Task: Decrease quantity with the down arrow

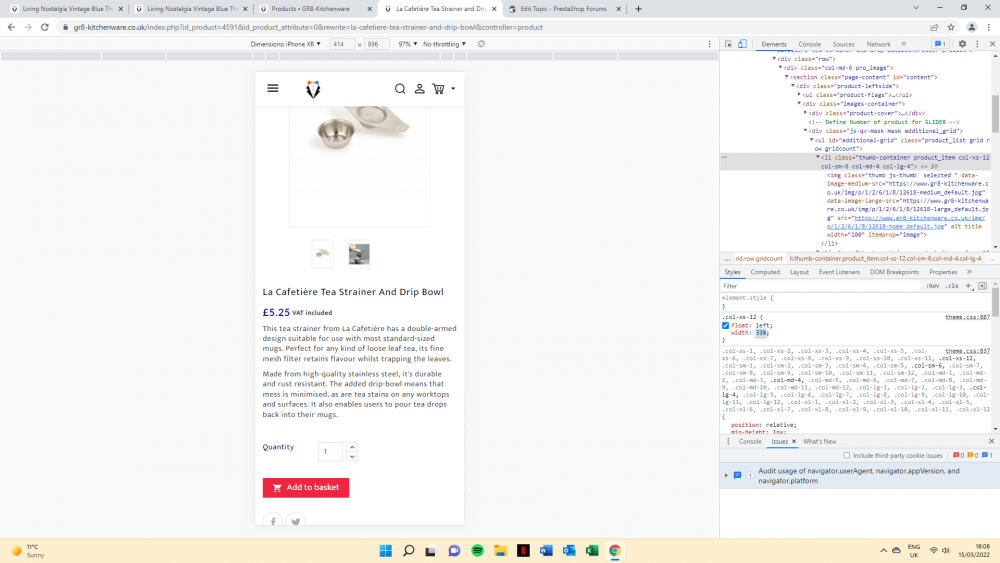Action: tap(352, 457)
